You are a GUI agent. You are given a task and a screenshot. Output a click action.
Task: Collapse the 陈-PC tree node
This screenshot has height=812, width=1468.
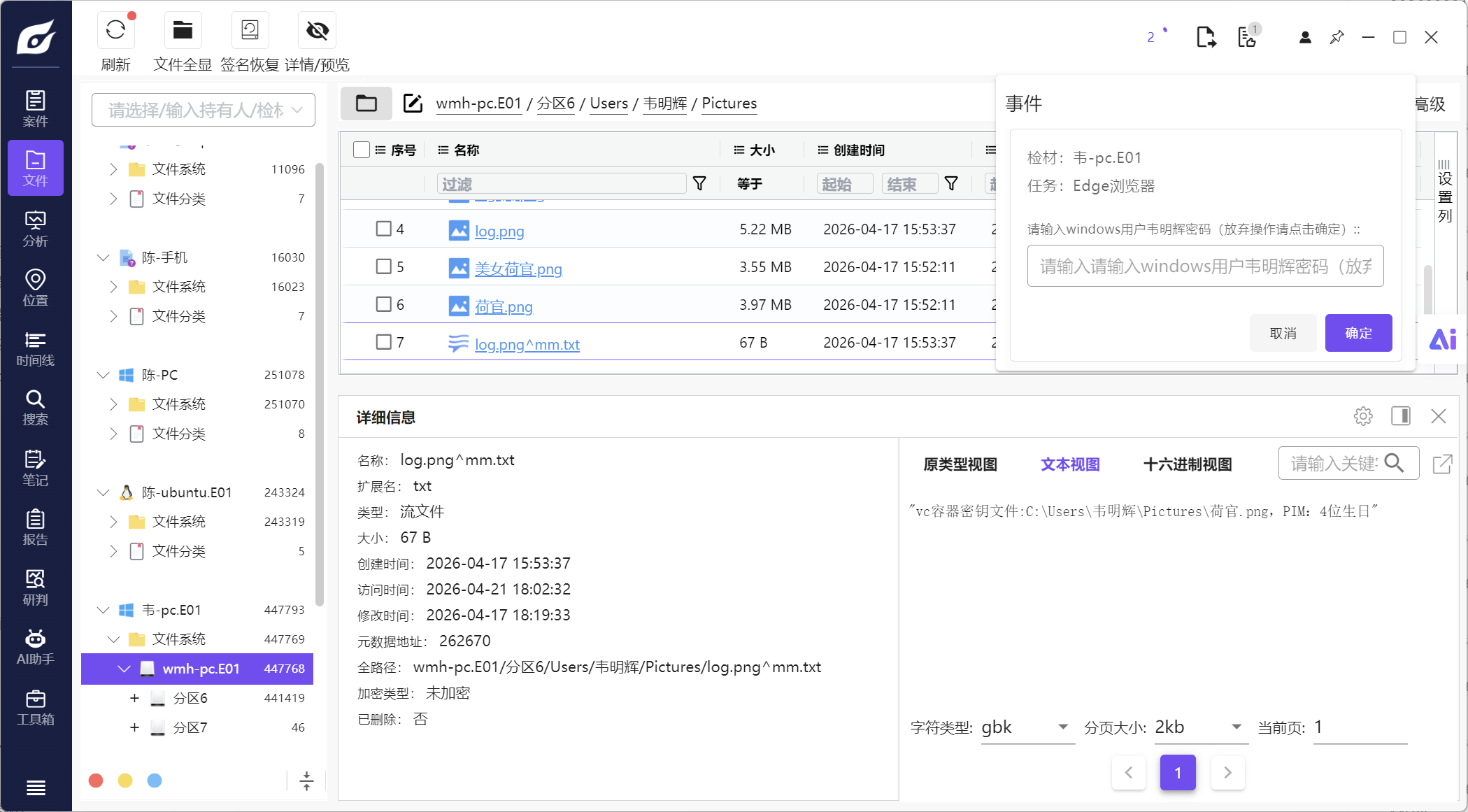(x=103, y=375)
